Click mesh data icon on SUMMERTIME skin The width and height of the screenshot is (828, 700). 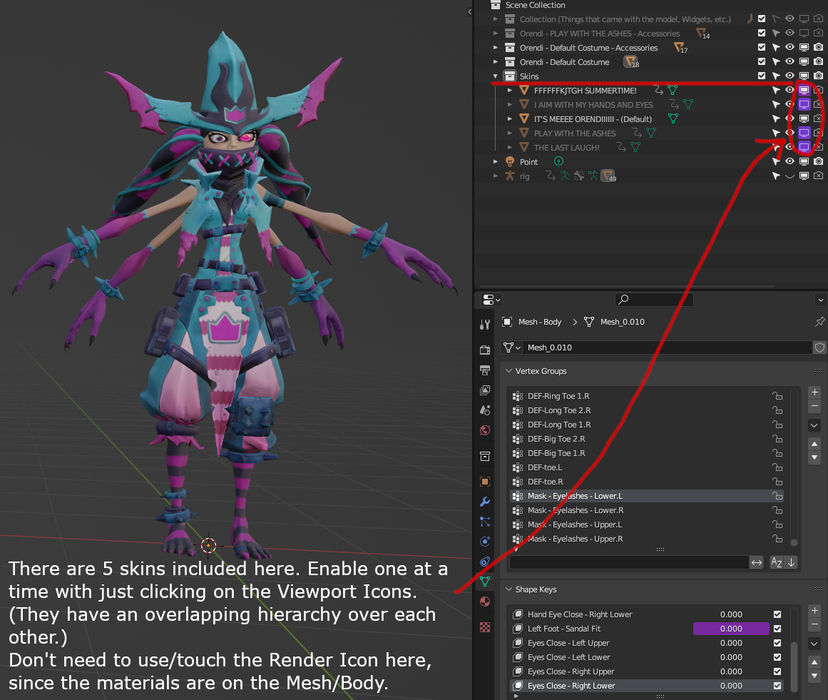672,90
